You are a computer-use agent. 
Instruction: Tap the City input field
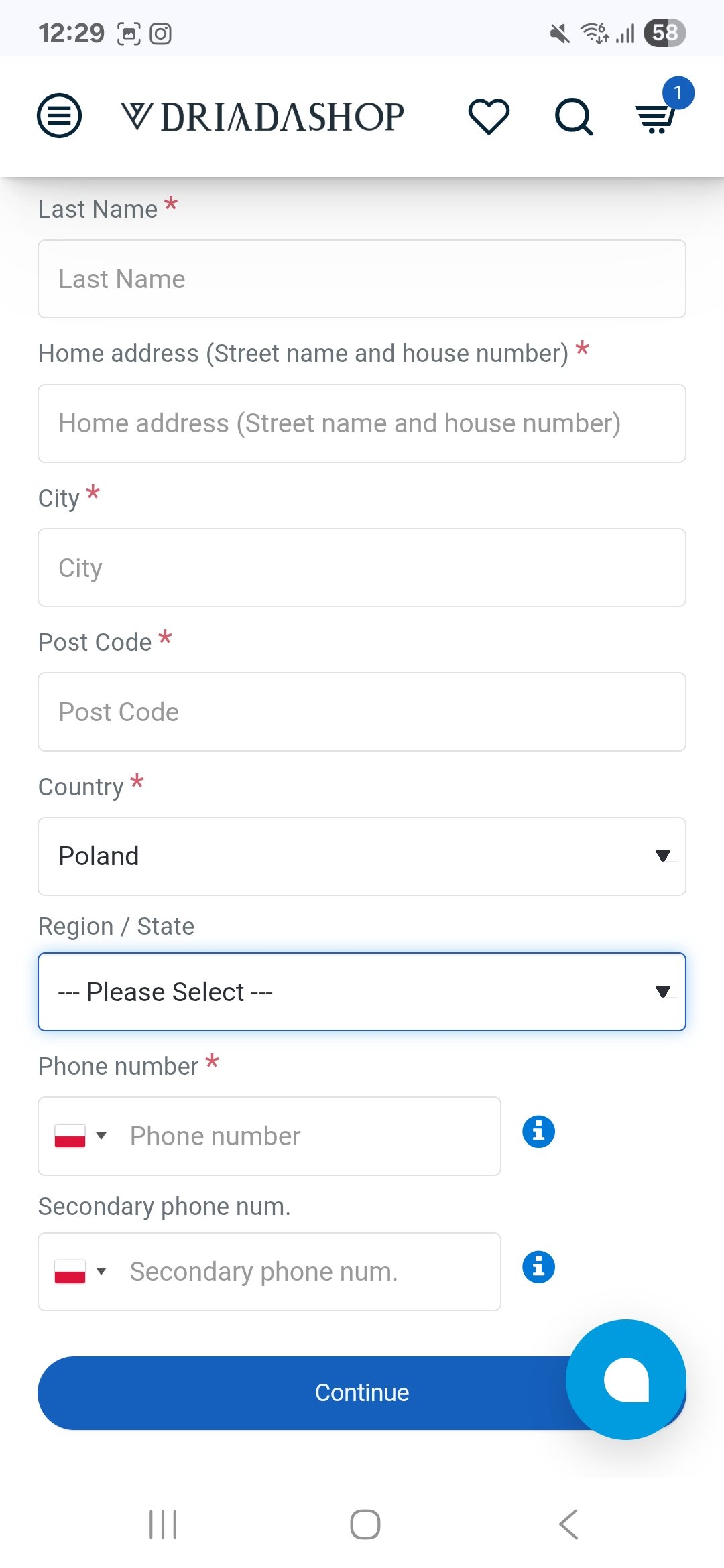click(x=362, y=568)
